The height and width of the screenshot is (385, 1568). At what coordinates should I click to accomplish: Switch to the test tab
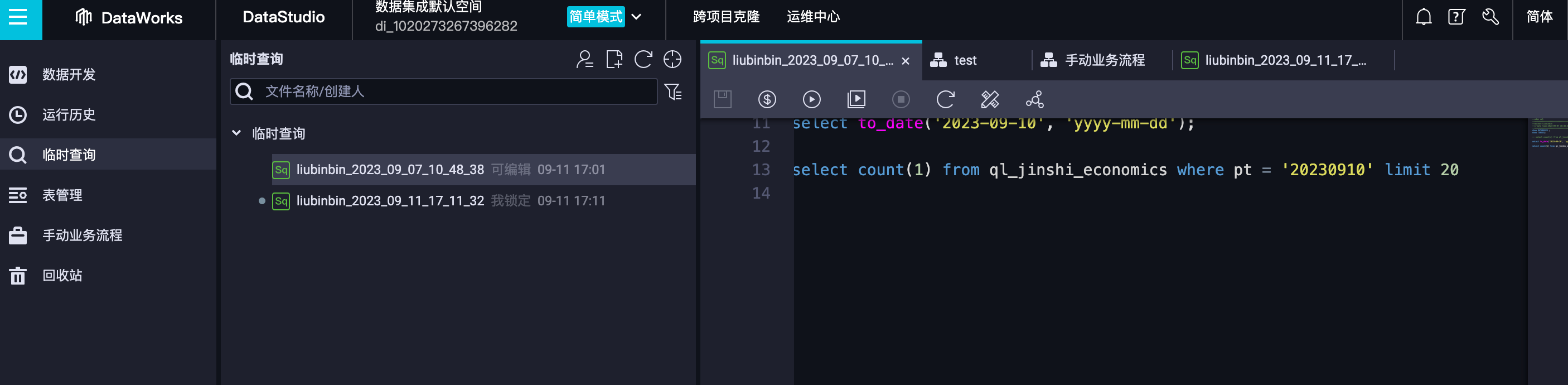point(964,60)
